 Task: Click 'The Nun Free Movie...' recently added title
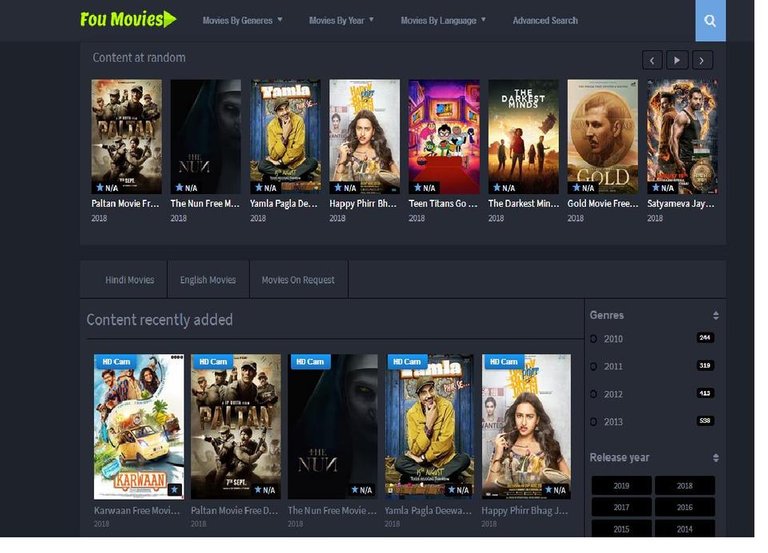click(x=333, y=510)
